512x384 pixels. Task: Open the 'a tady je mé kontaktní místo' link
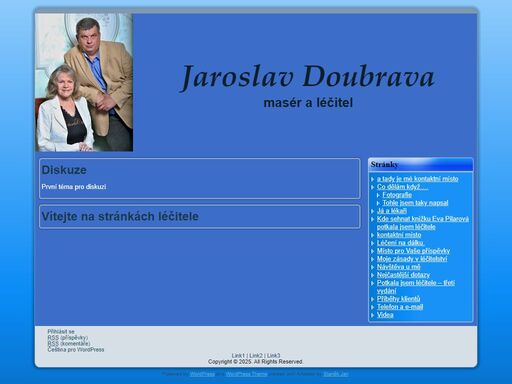[417, 179]
